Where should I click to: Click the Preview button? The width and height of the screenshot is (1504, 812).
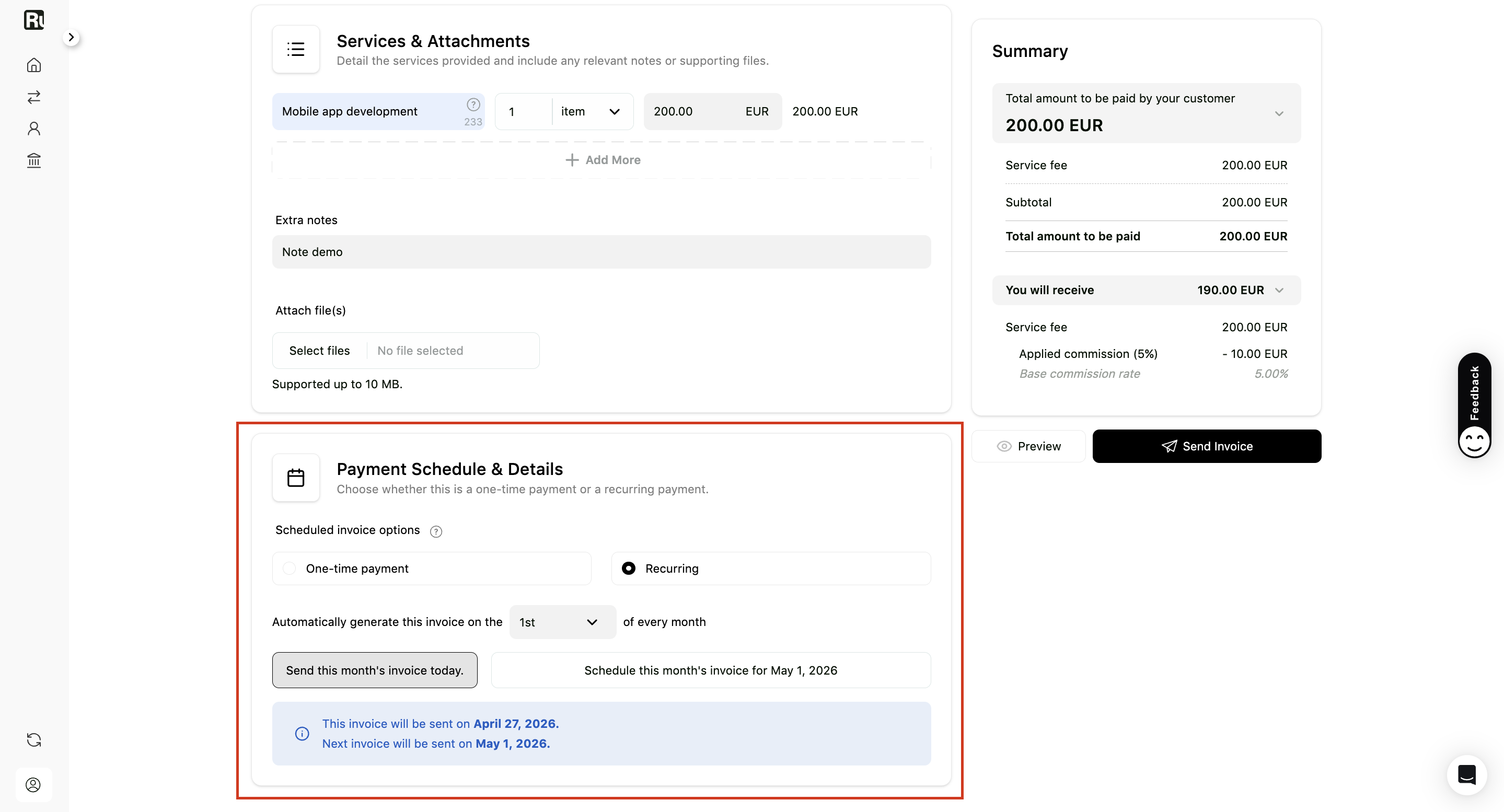coord(1029,447)
